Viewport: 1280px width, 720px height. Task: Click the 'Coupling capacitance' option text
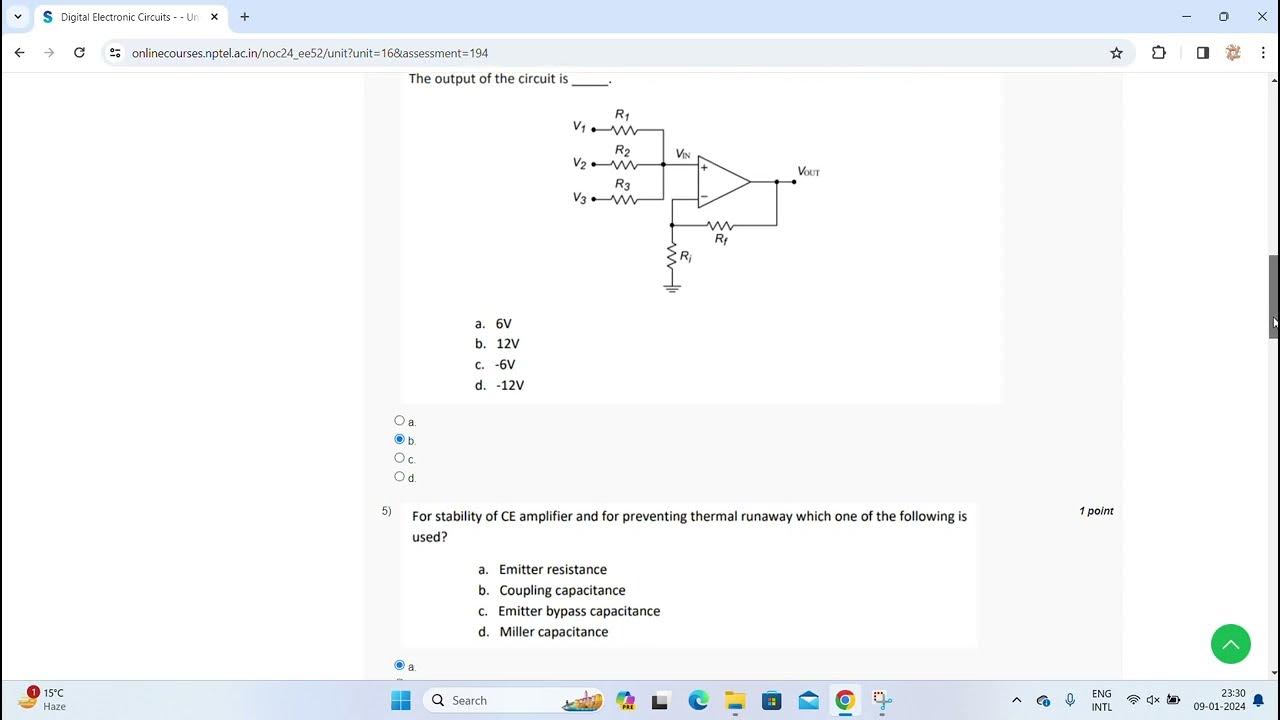563,591
